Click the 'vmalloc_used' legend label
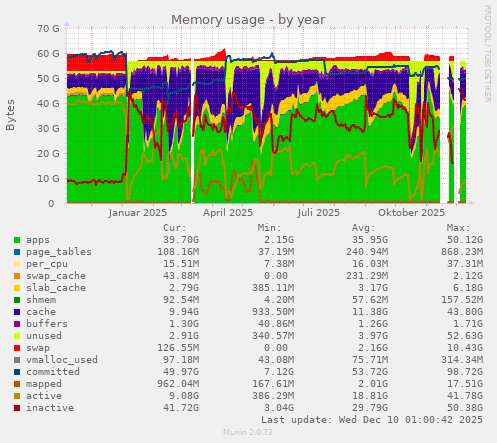 point(62,360)
